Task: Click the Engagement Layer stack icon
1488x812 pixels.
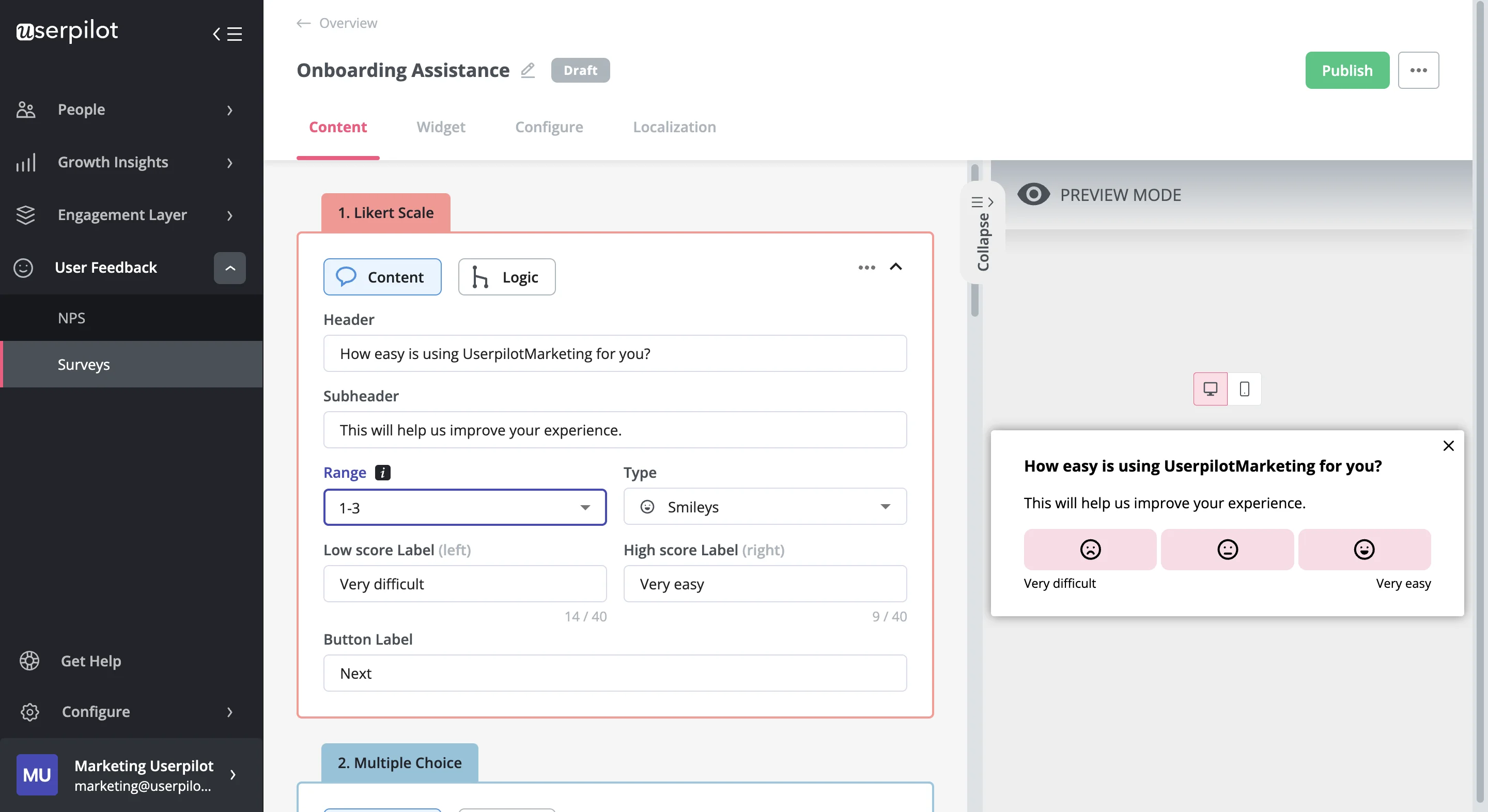Action: coord(25,215)
